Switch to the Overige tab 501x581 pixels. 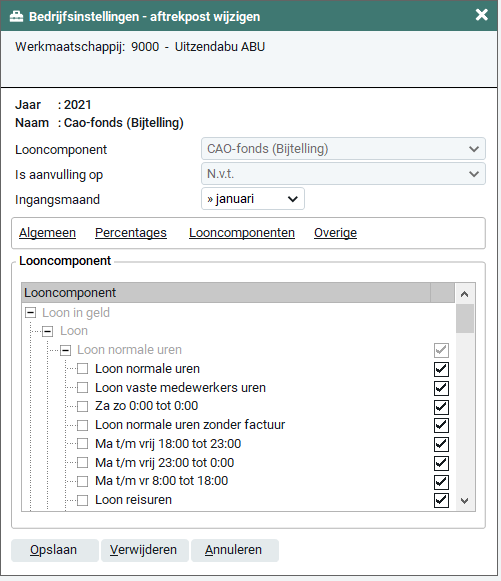[335, 233]
